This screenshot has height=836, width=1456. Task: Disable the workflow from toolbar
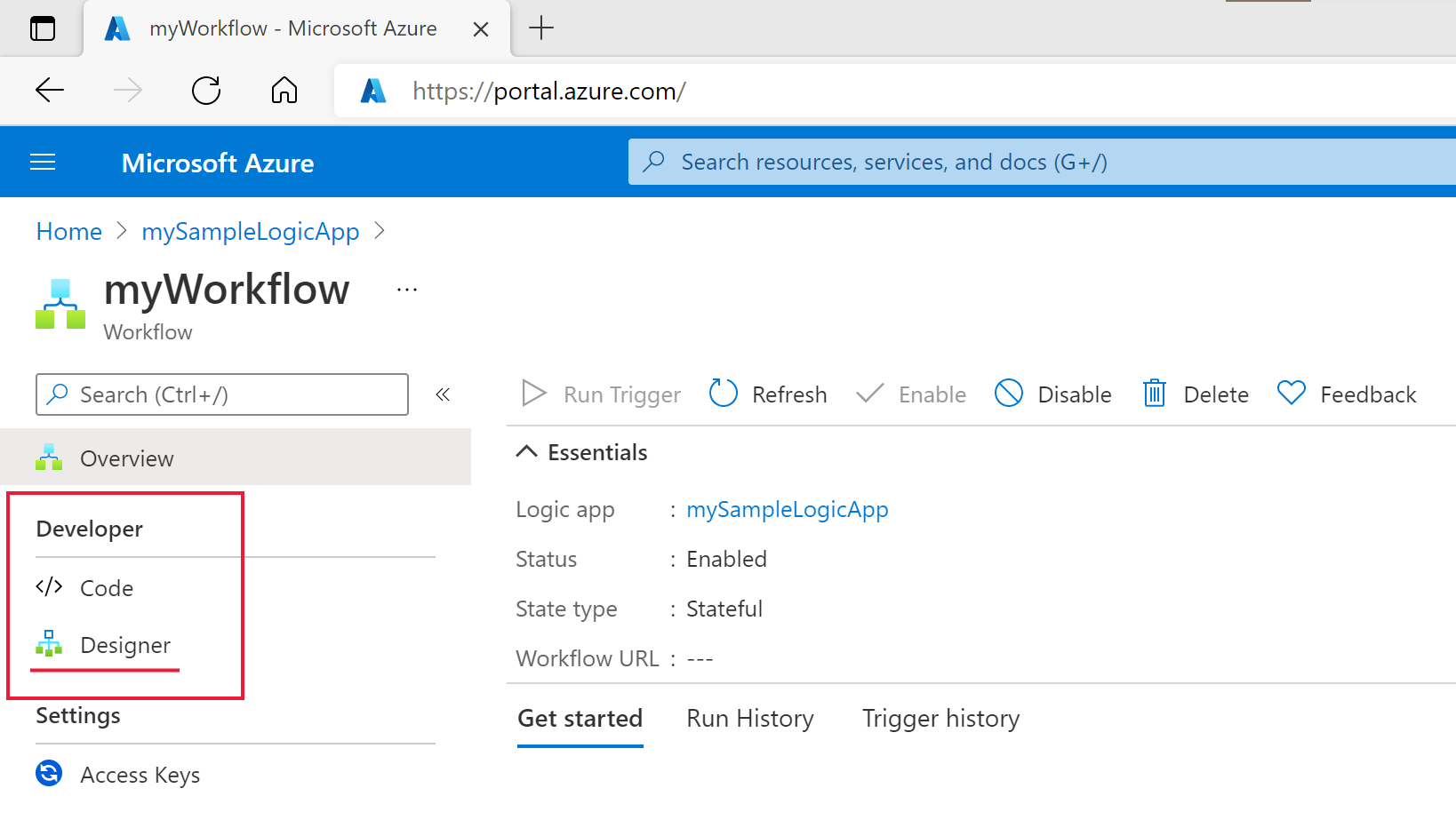1053,394
